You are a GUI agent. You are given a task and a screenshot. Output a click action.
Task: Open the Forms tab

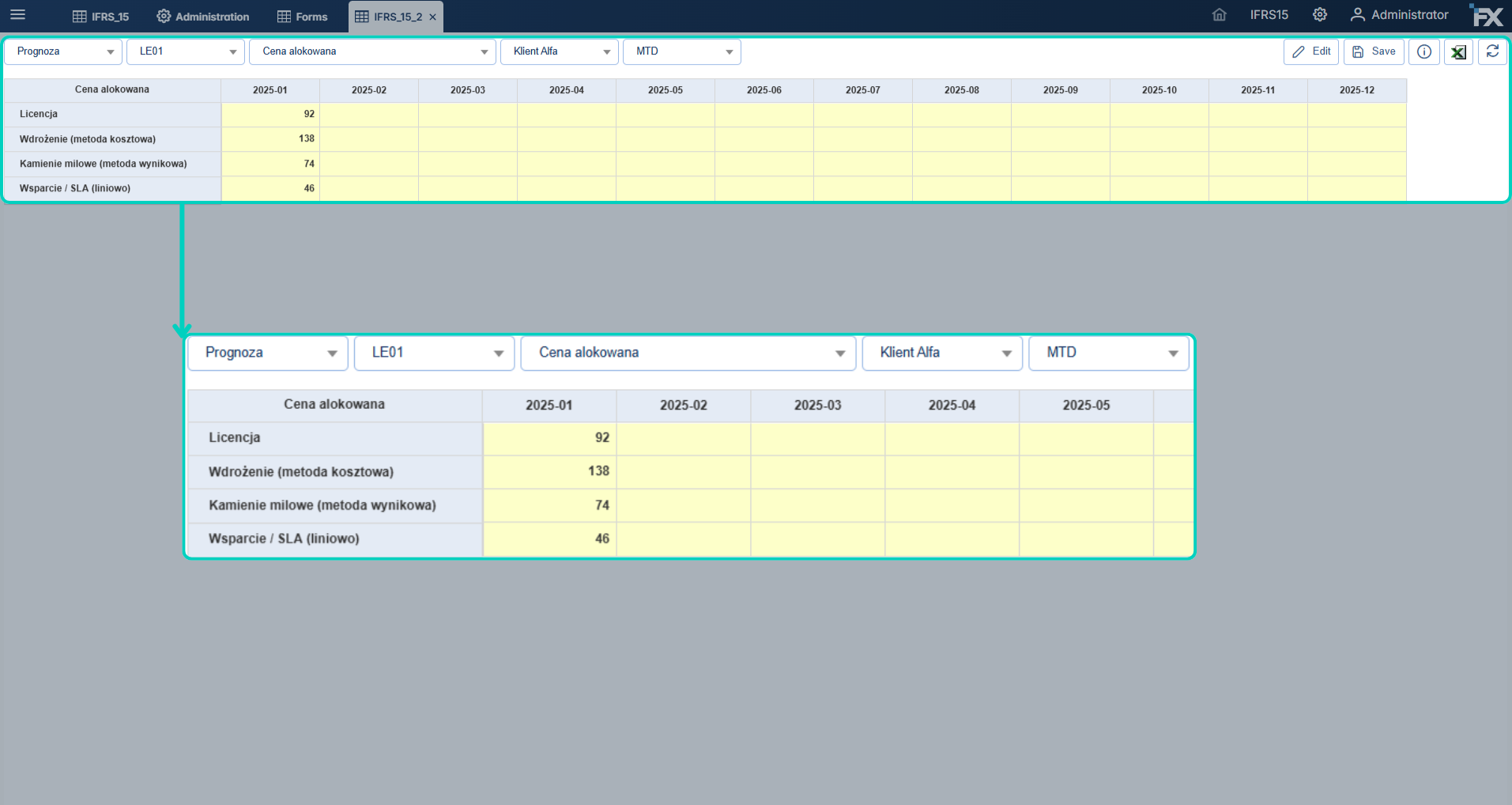point(303,17)
